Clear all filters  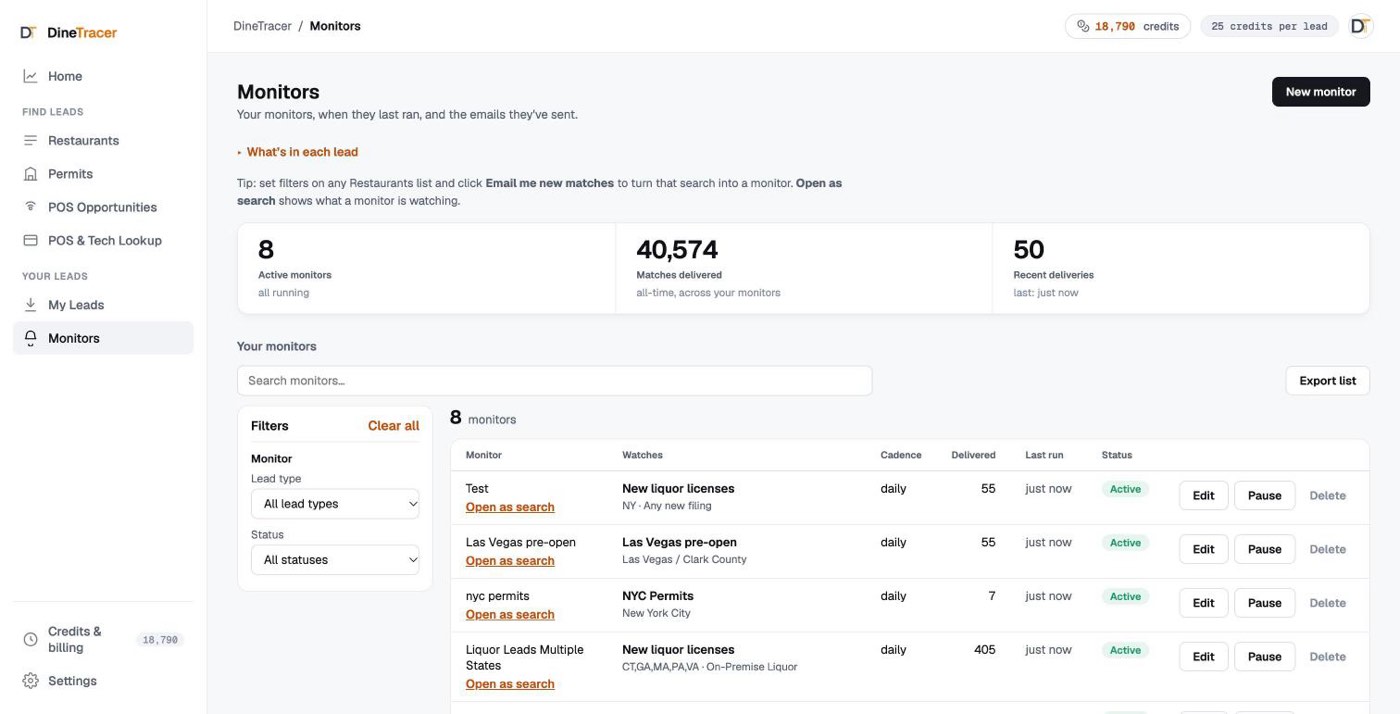394,426
